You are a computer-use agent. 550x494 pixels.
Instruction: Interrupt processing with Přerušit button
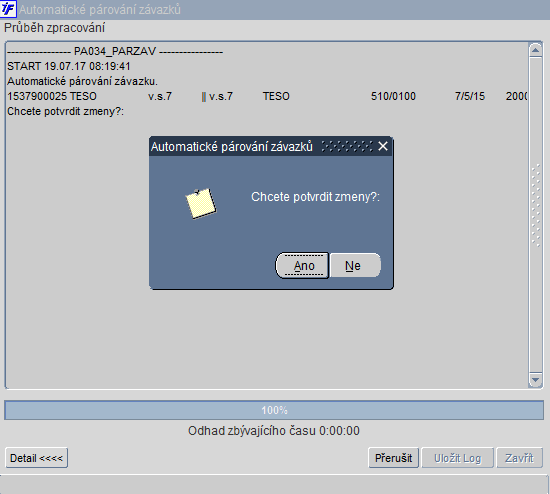(x=394, y=458)
